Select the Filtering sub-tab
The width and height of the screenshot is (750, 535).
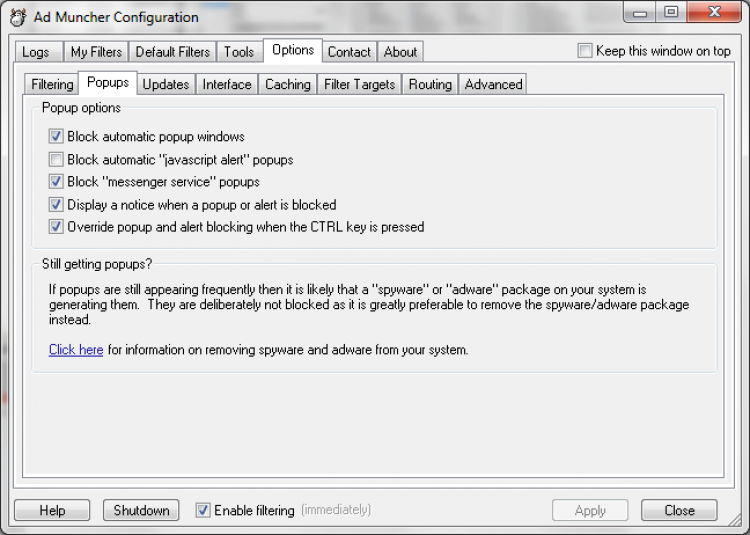(52, 85)
